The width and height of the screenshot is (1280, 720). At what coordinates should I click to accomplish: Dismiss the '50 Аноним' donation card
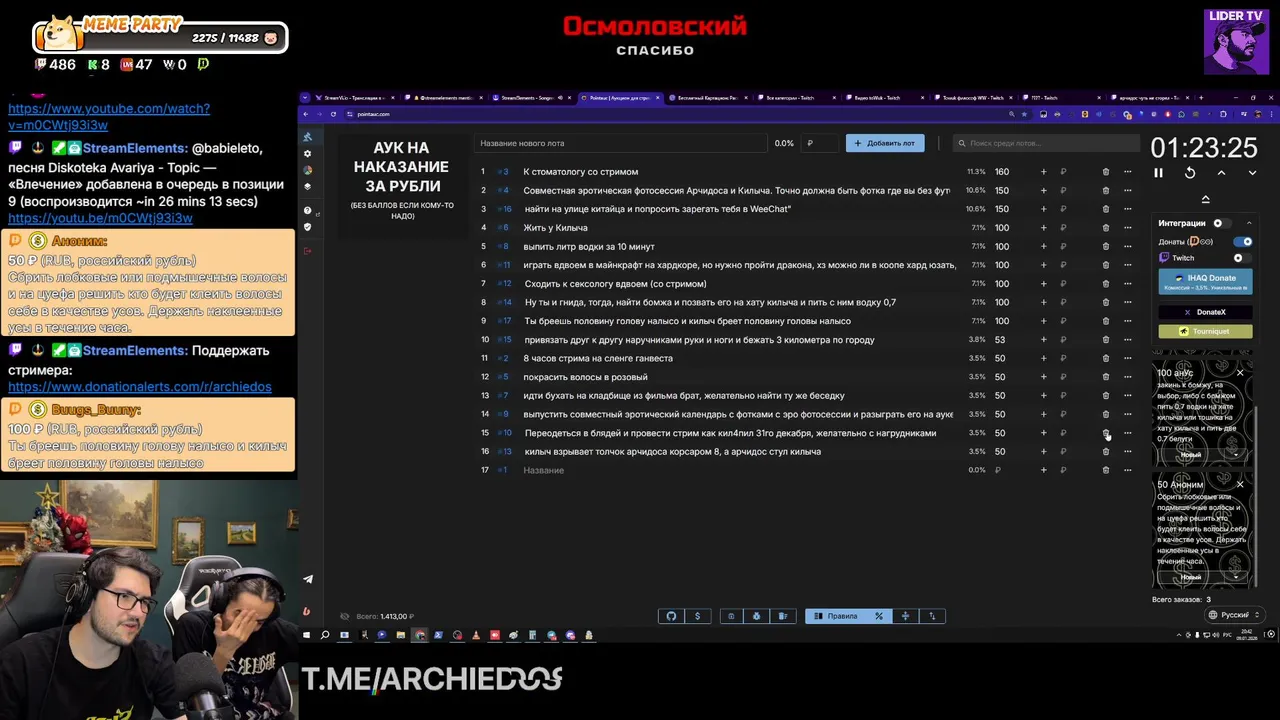(x=1240, y=484)
